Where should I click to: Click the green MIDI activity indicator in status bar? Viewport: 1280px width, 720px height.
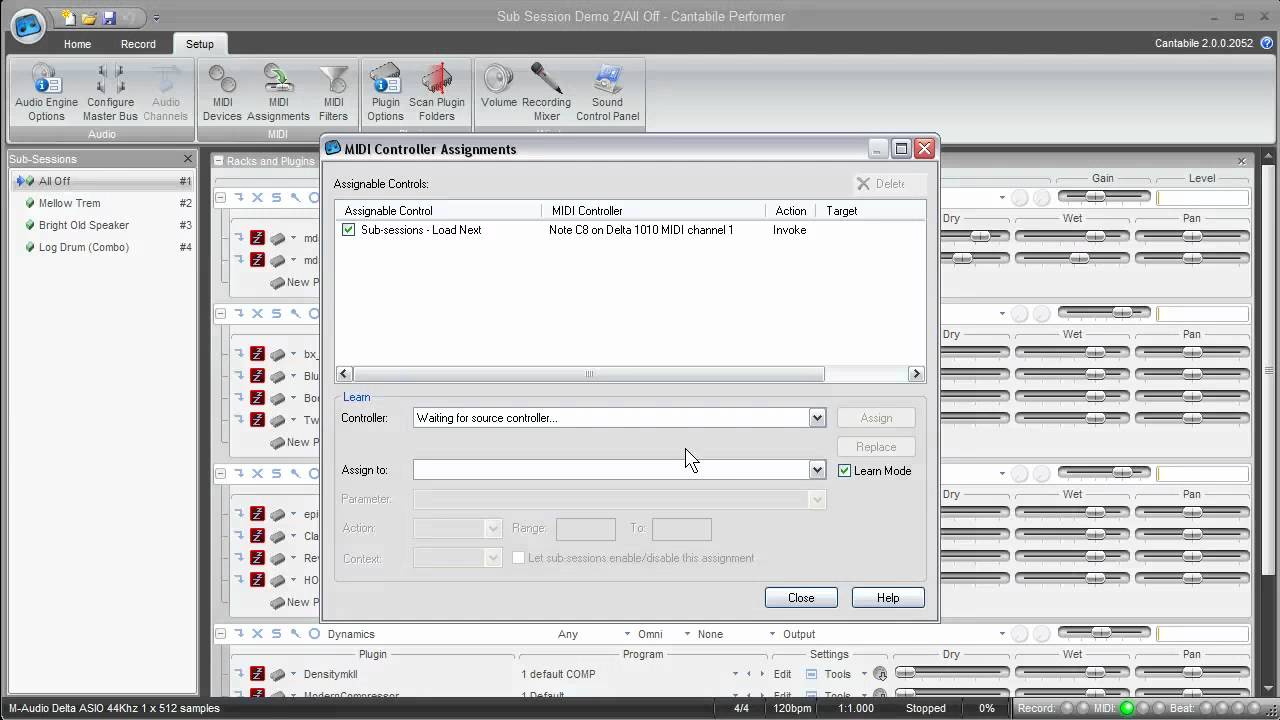pos(1127,708)
